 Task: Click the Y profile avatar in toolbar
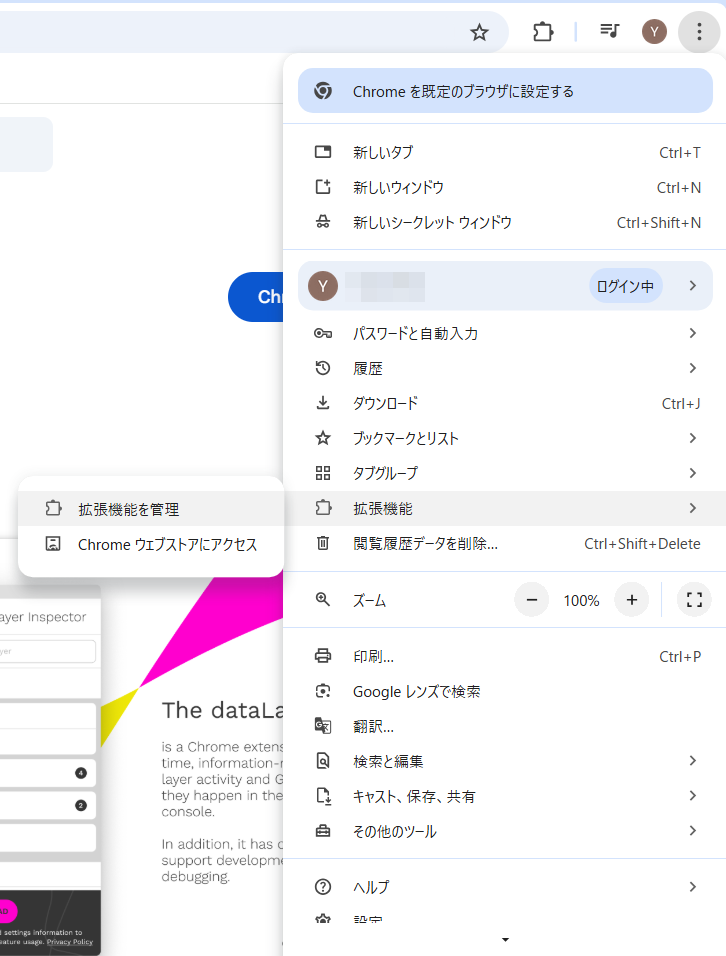click(x=654, y=32)
